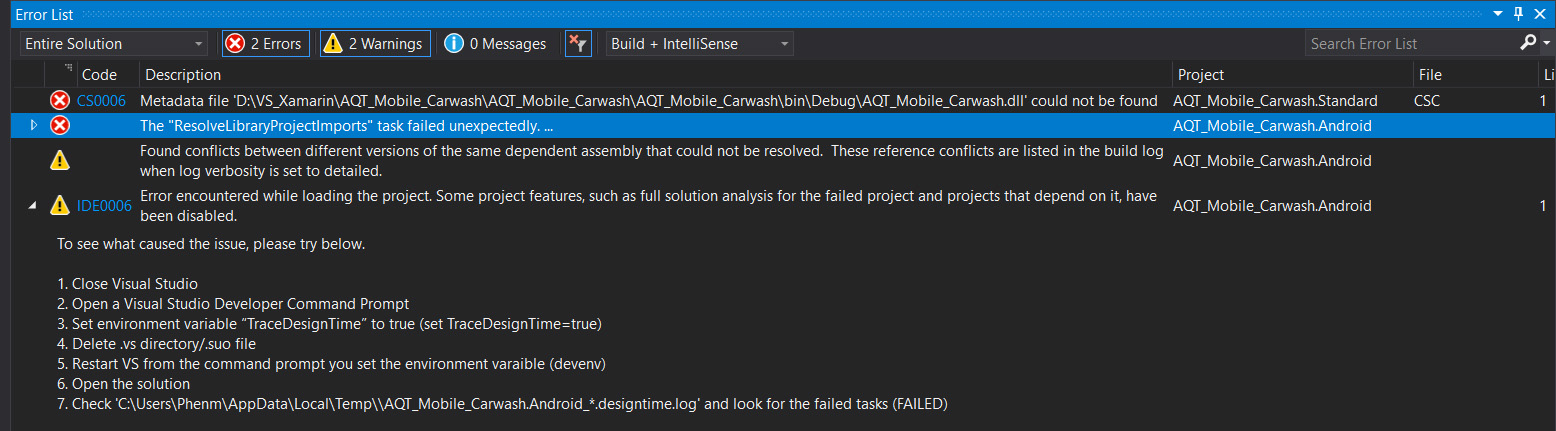Open the Build + IntelliSense dropdown
Screen dimensions: 1556x431
[699, 44]
